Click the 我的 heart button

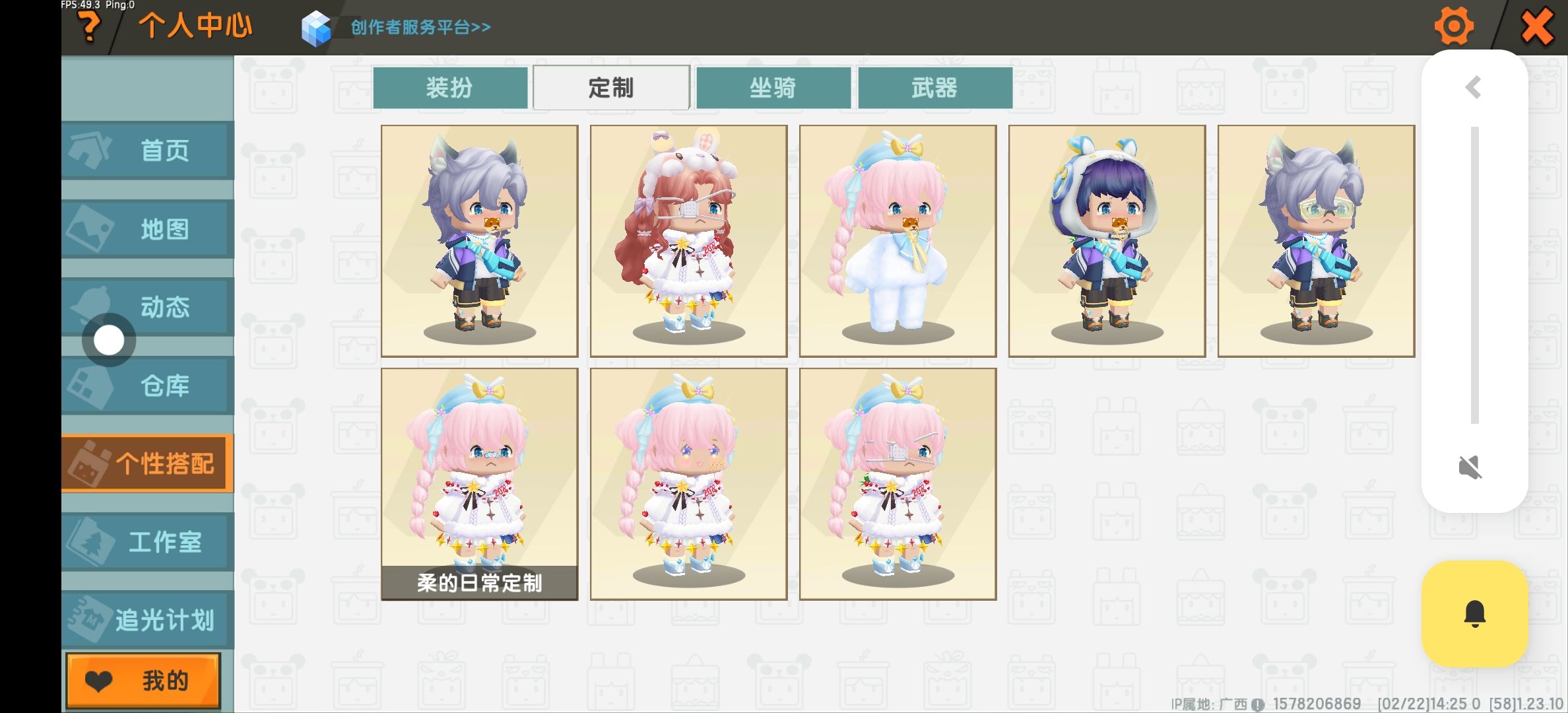(x=143, y=681)
